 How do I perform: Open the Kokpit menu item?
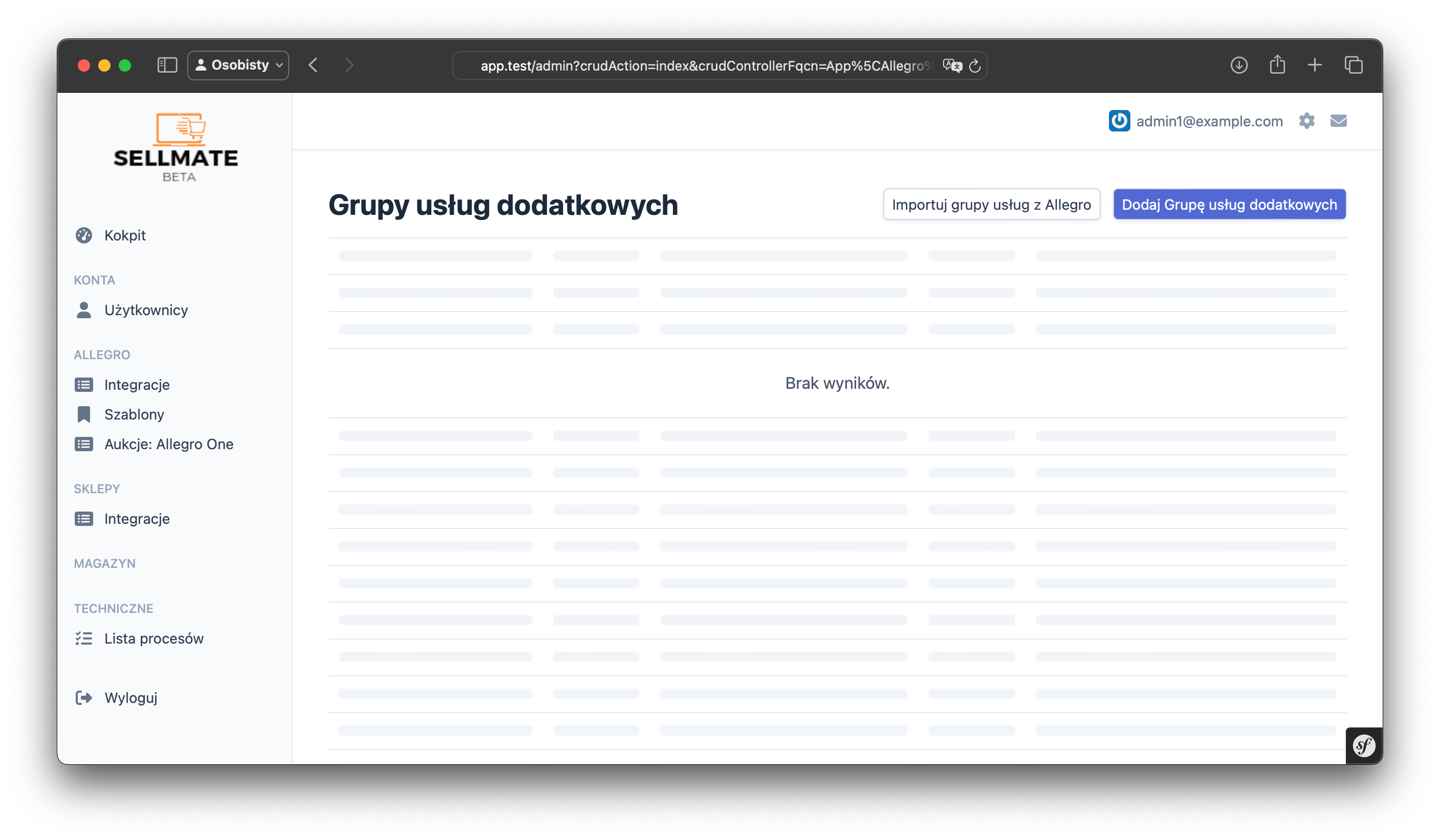124,235
